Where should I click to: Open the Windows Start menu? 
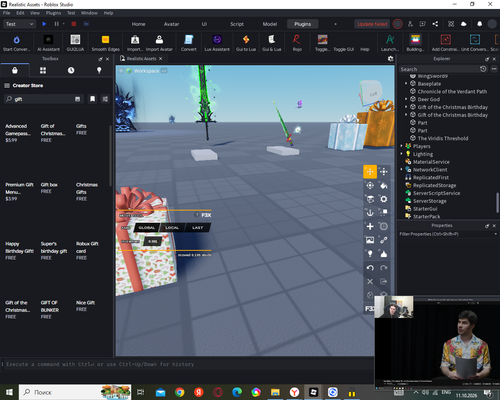click(x=9, y=392)
